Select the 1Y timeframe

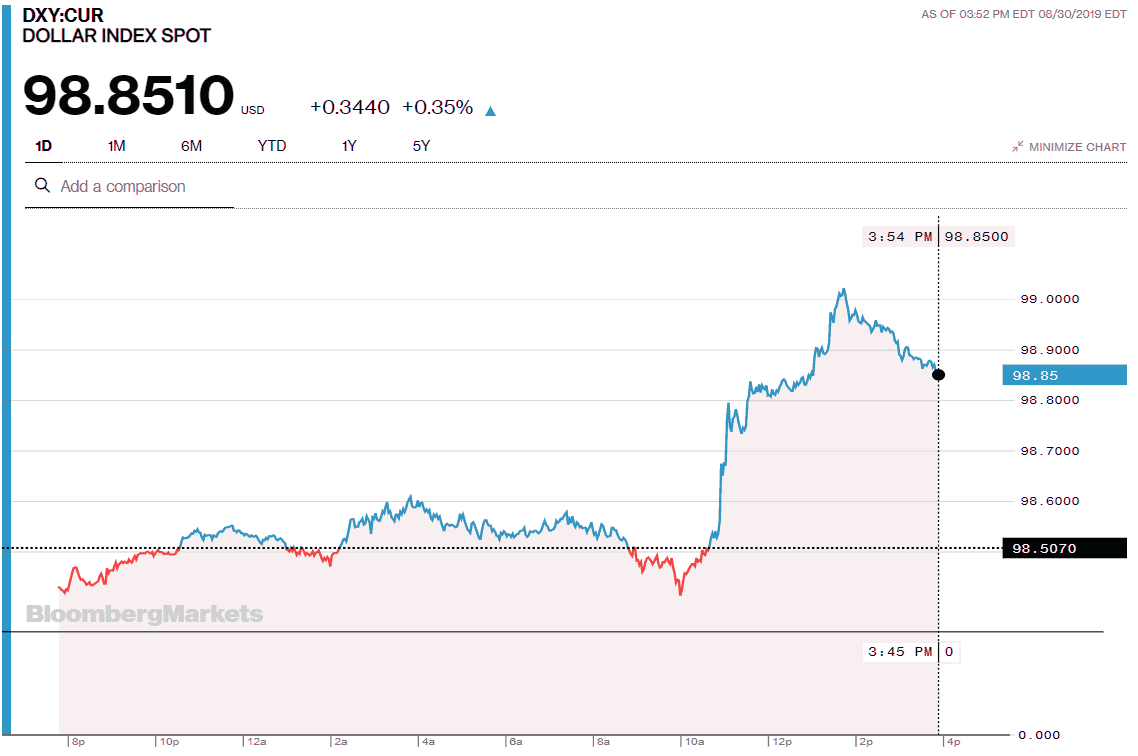coord(349,145)
